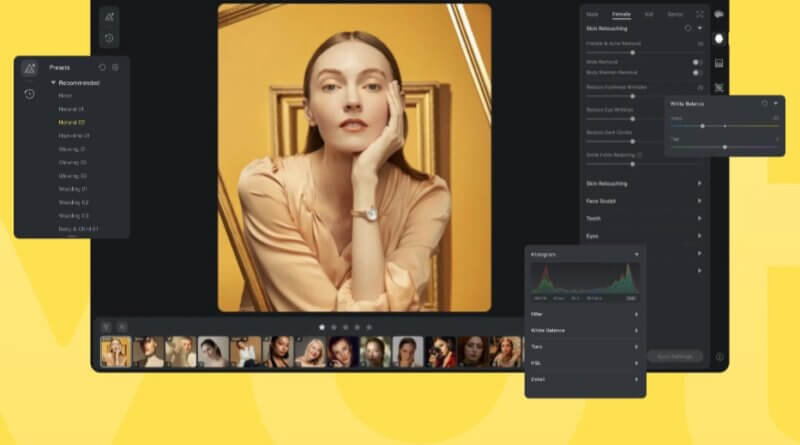The height and width of the screenshot is (445, 800).
Task: Apply the Wedding 03 preset
Action: (x=73, y=216)
